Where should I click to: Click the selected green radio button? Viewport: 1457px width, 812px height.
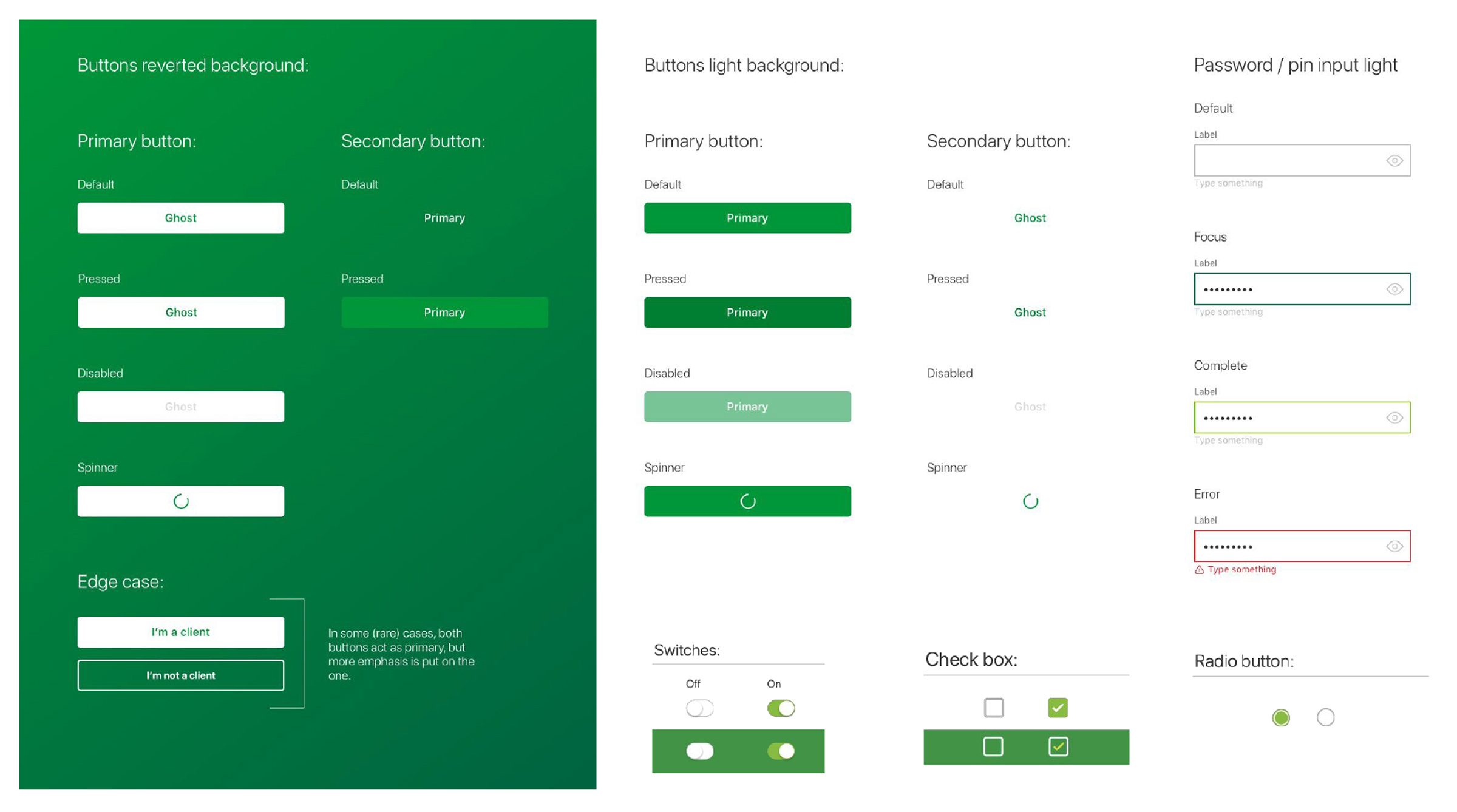click(x=1281, y=718)
